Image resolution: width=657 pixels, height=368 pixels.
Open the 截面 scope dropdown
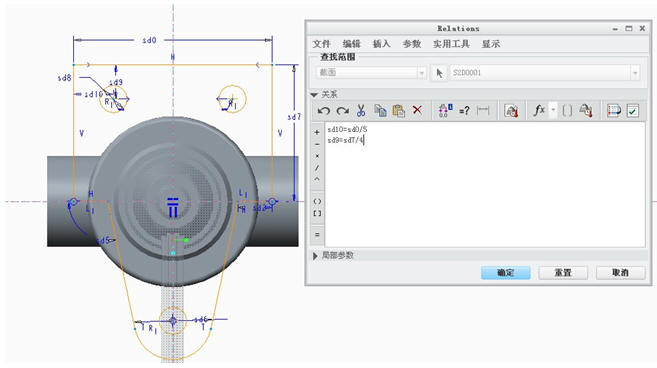(x=371, y=73)
